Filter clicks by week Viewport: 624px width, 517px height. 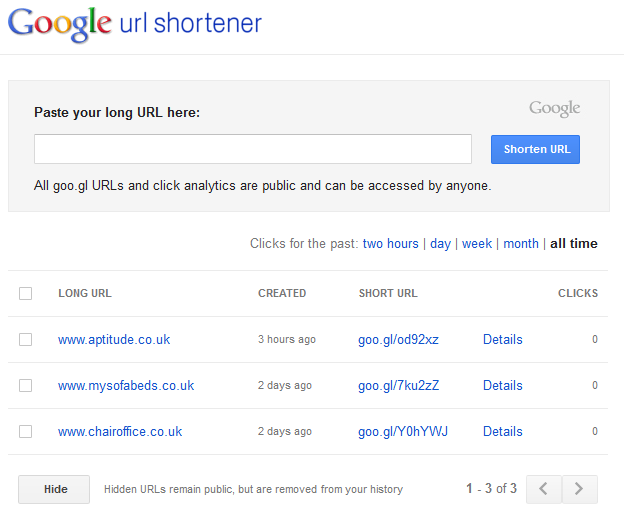coord(477,243)
